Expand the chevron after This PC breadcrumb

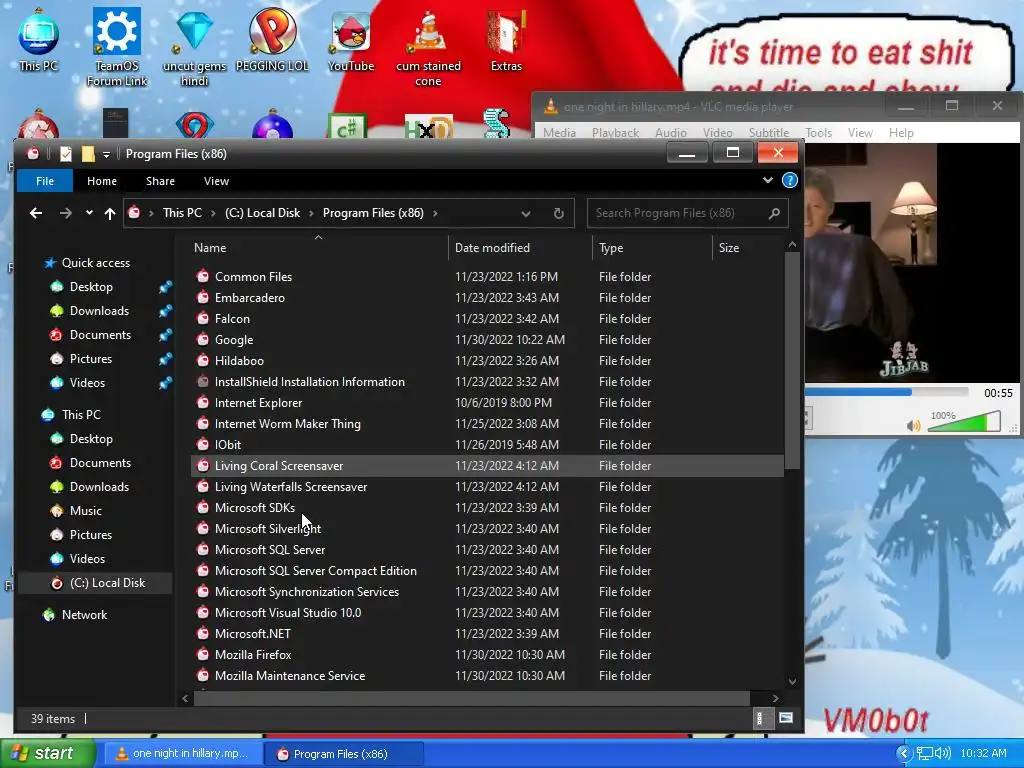click(x=213, y=213)
